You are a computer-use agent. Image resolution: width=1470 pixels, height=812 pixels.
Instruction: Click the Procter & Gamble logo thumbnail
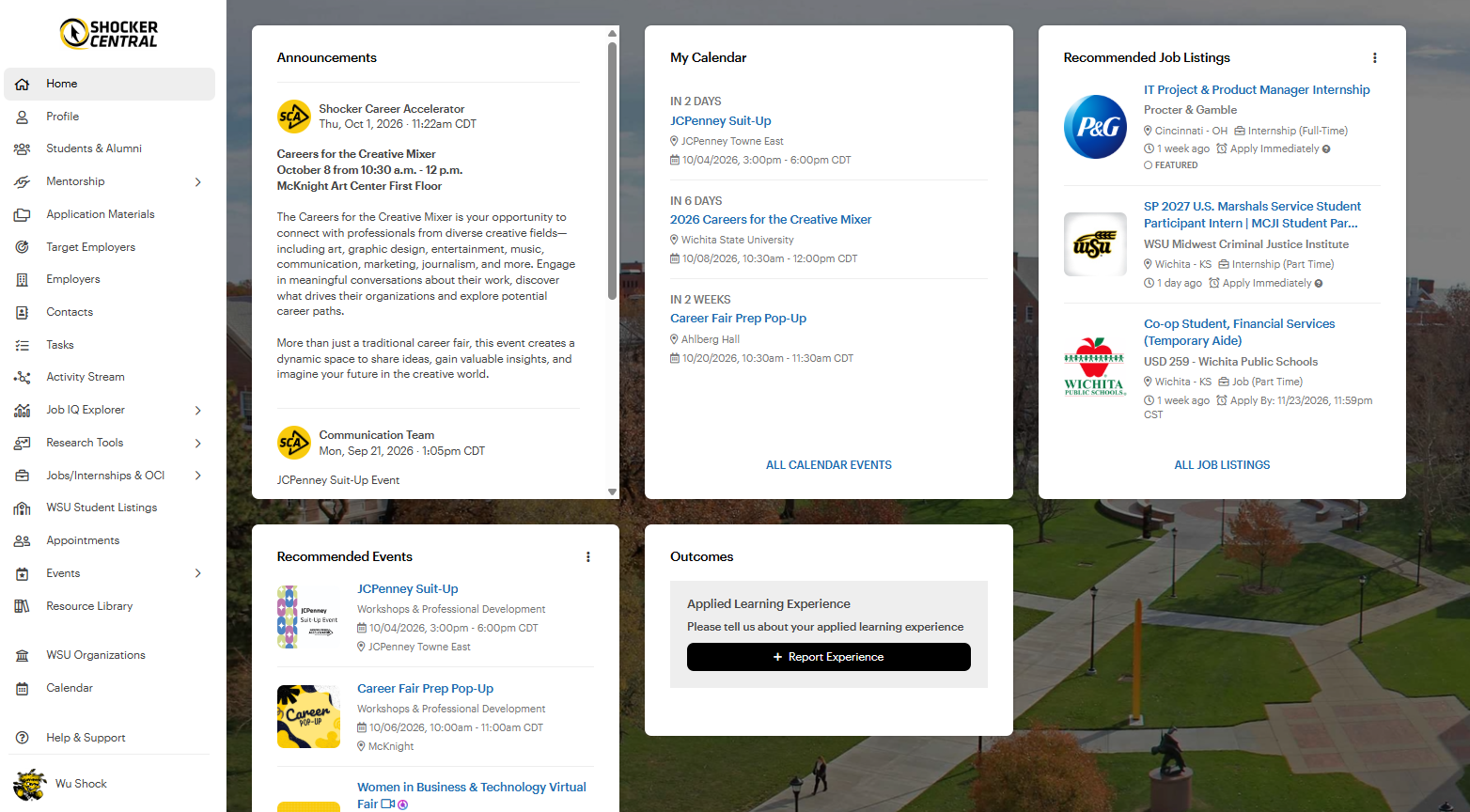[1095, 127]
